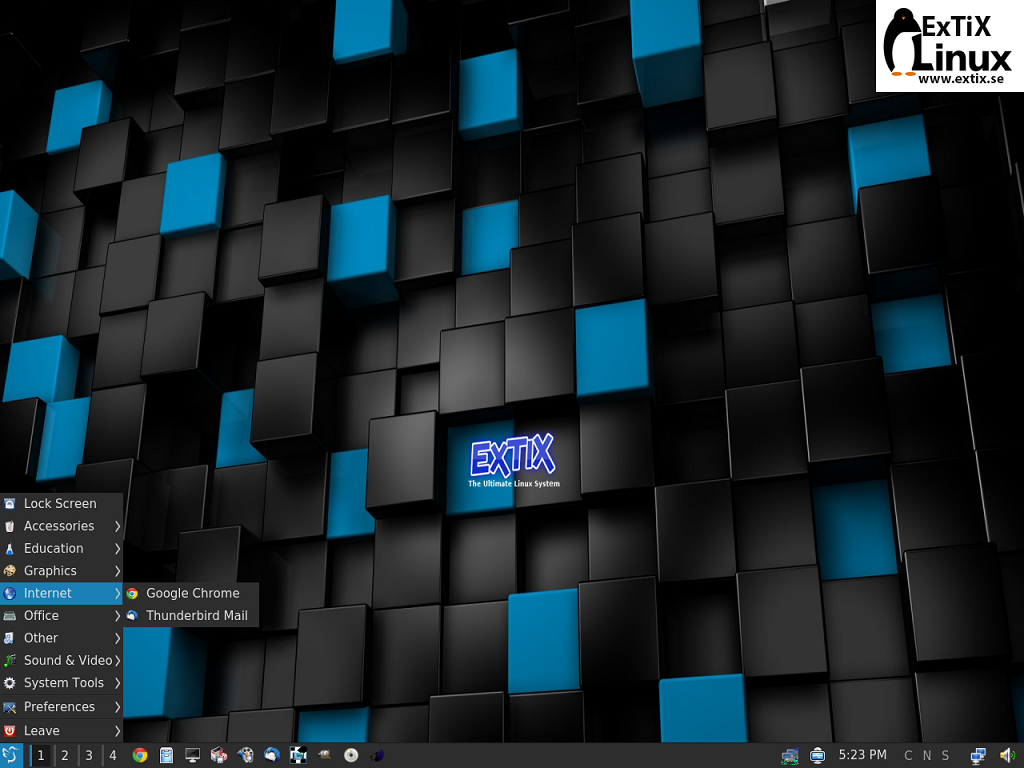Click the checkered-pattern app icon in taskbar

point(298,756)
